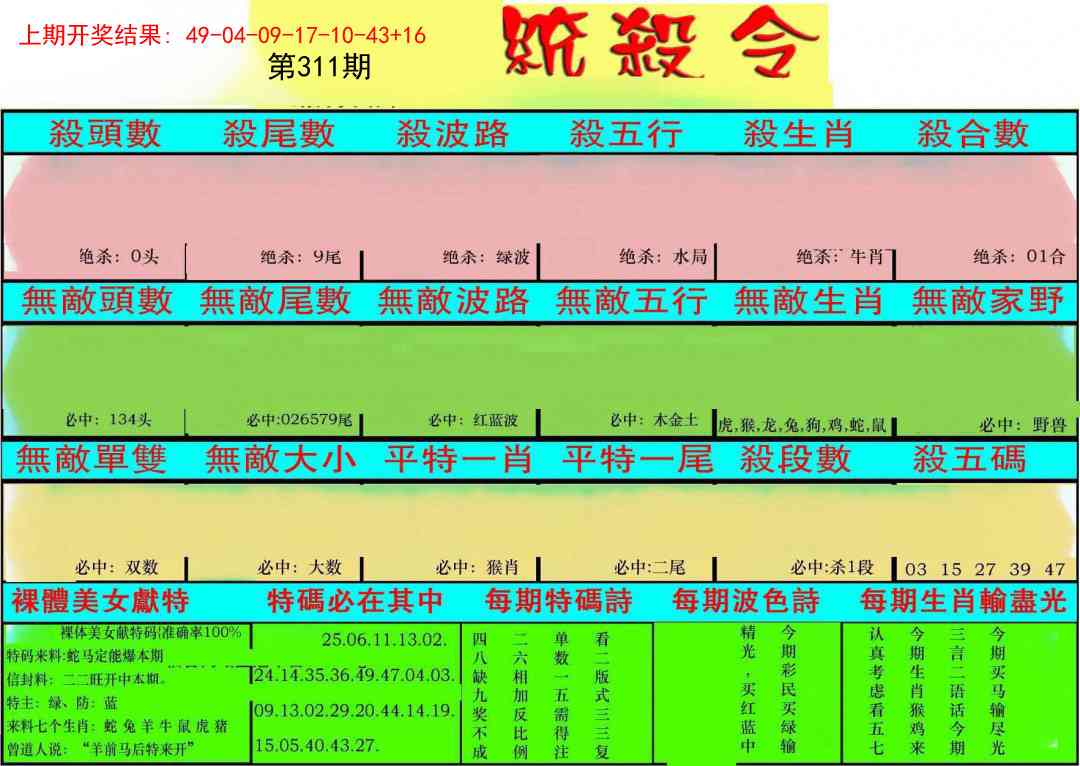The image size is (1080, 766).
Task: Select the 03 15 27 39 47 numbers
Action: [984, 569]
